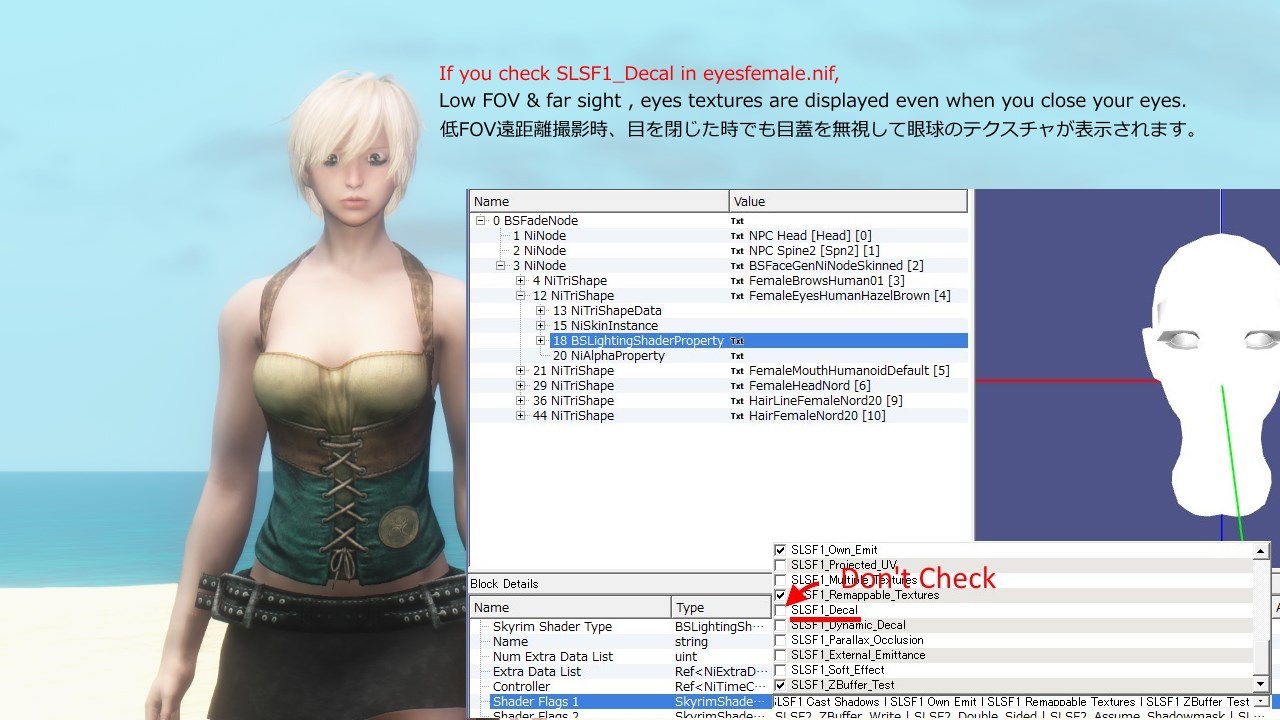
Task: Select the Num Extra Data List row
Action: [x=620, y=657]
